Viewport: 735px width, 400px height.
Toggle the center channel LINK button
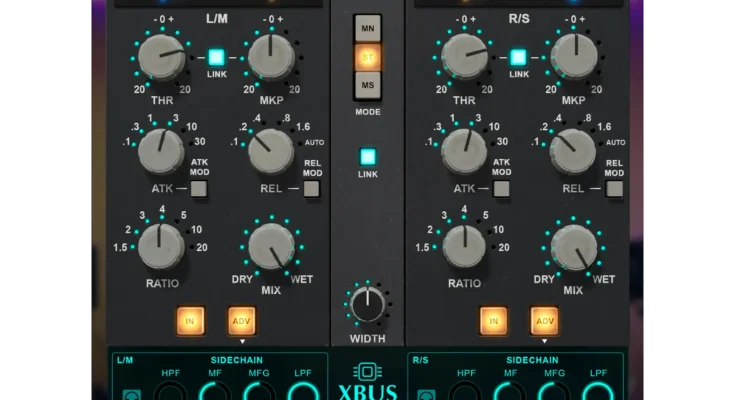(368, 157)
